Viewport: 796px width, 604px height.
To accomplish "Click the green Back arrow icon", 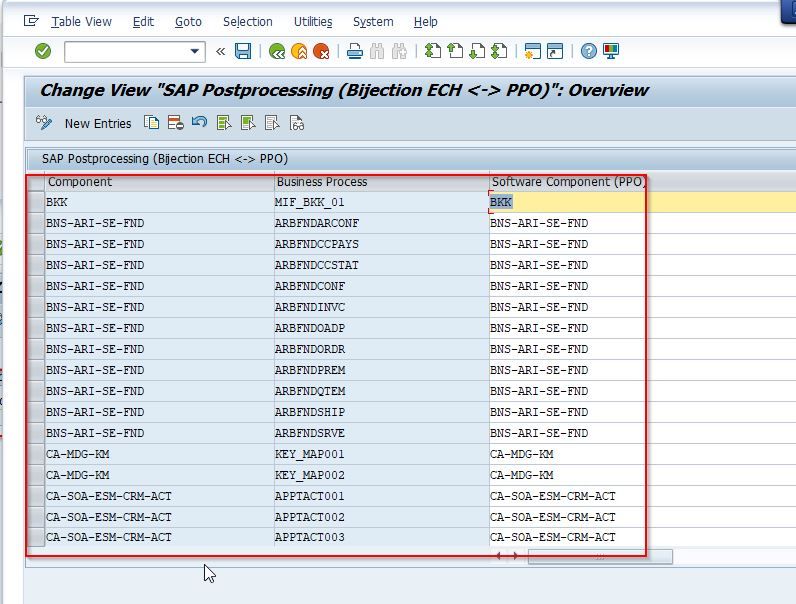I will tap(277, 51).
